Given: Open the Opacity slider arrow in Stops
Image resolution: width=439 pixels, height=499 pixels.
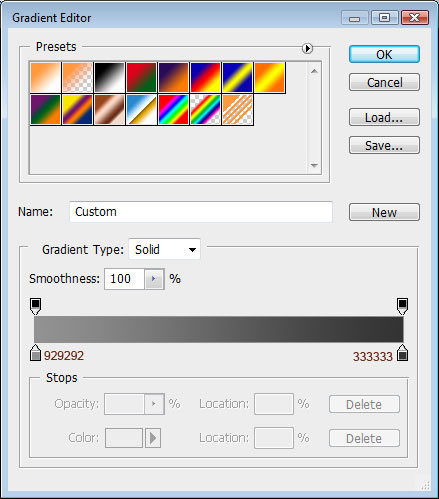Looking at the screenshot, I should 154,404.
